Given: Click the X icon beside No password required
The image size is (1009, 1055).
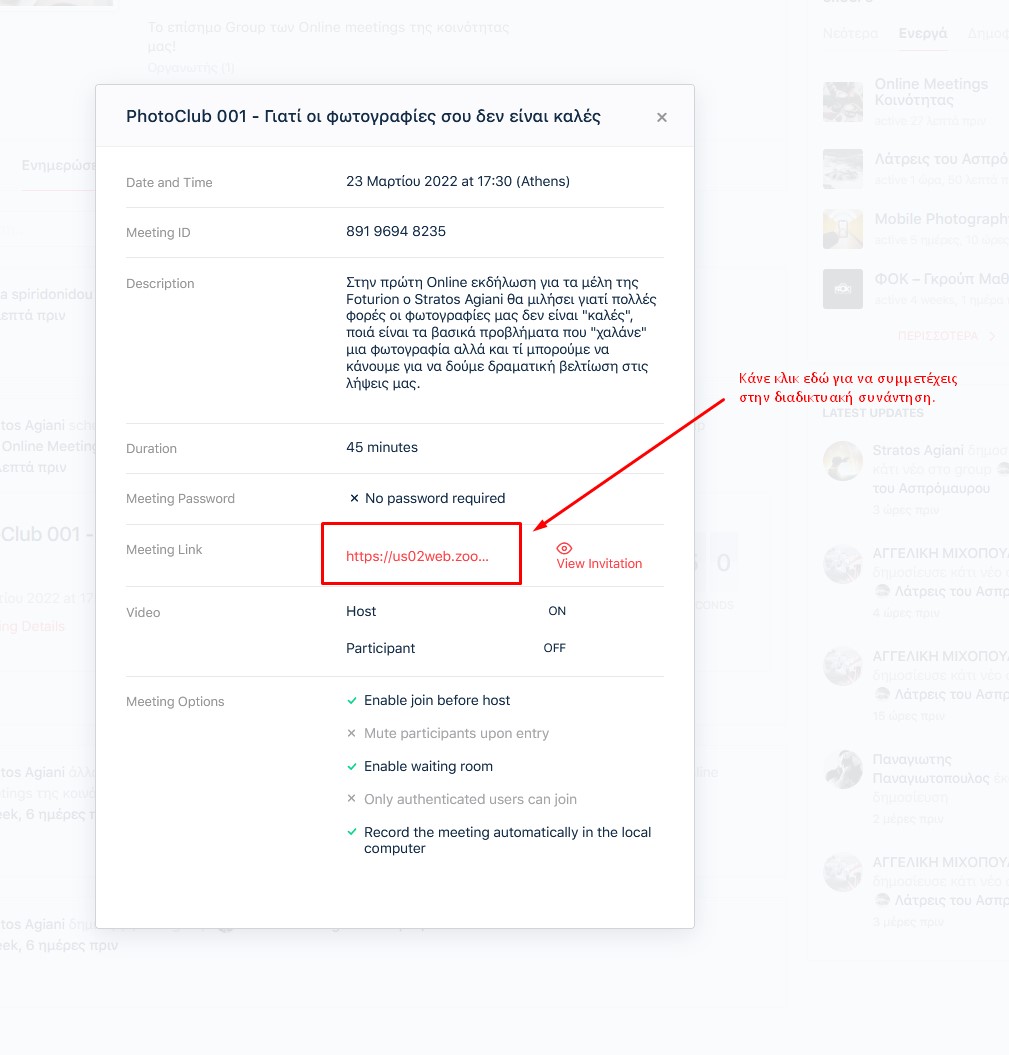Looking at the screenshot, I should click(354, 499).
